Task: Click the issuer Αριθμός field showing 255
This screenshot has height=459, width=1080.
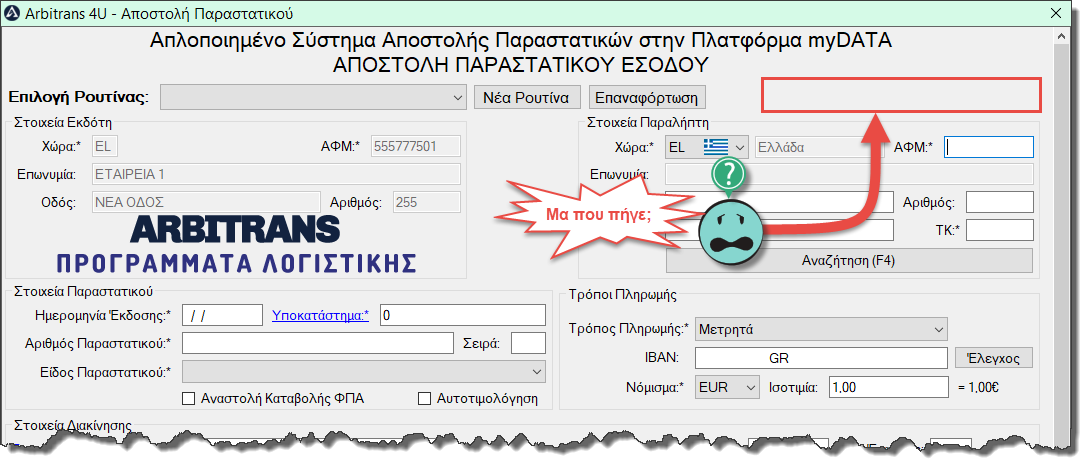Action: tap(426, 202)
